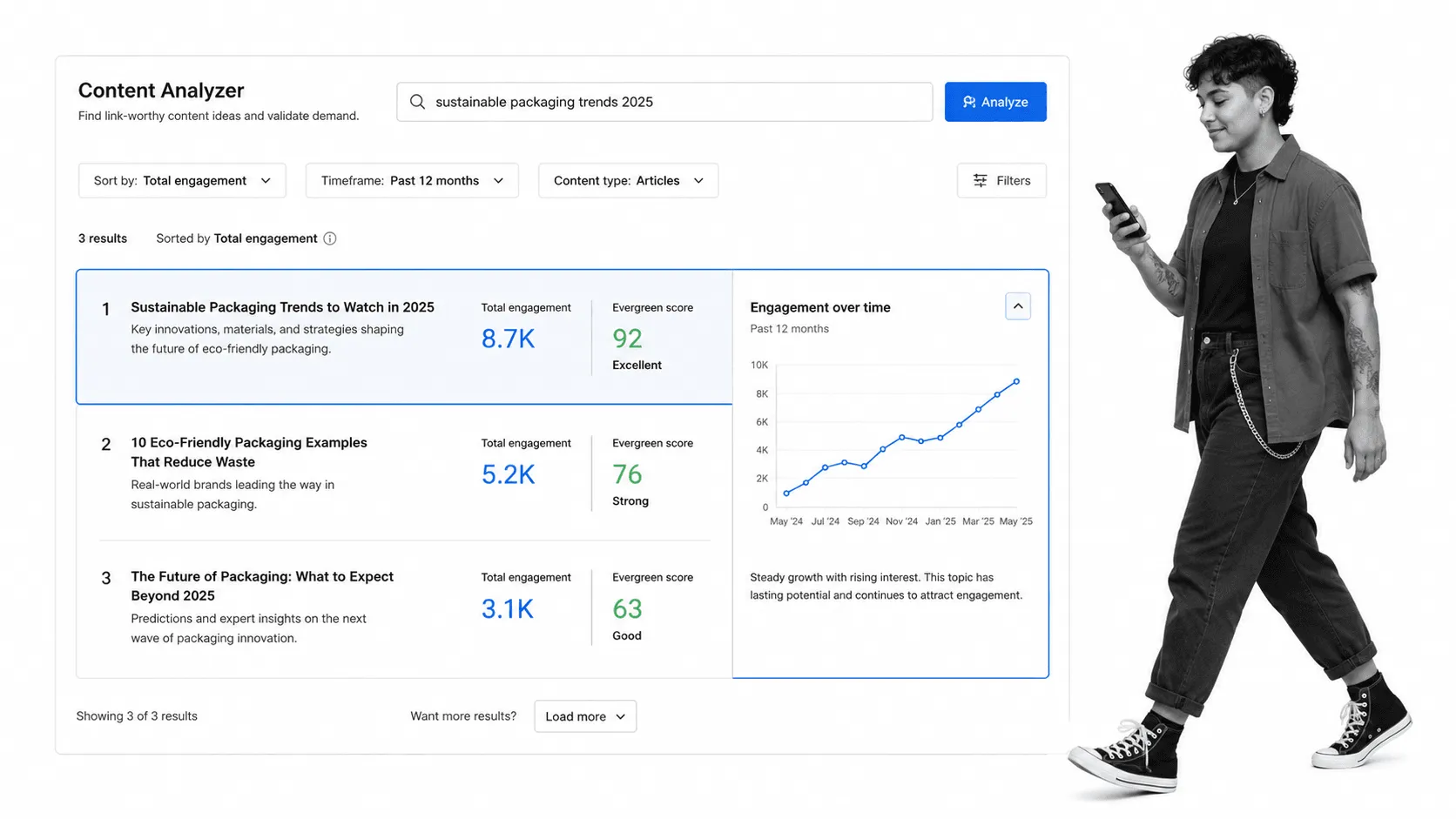Click the May '24 data point on chart
Image resolution: width=1456 pixels, height=819 pixels.
tap(786, 493)
